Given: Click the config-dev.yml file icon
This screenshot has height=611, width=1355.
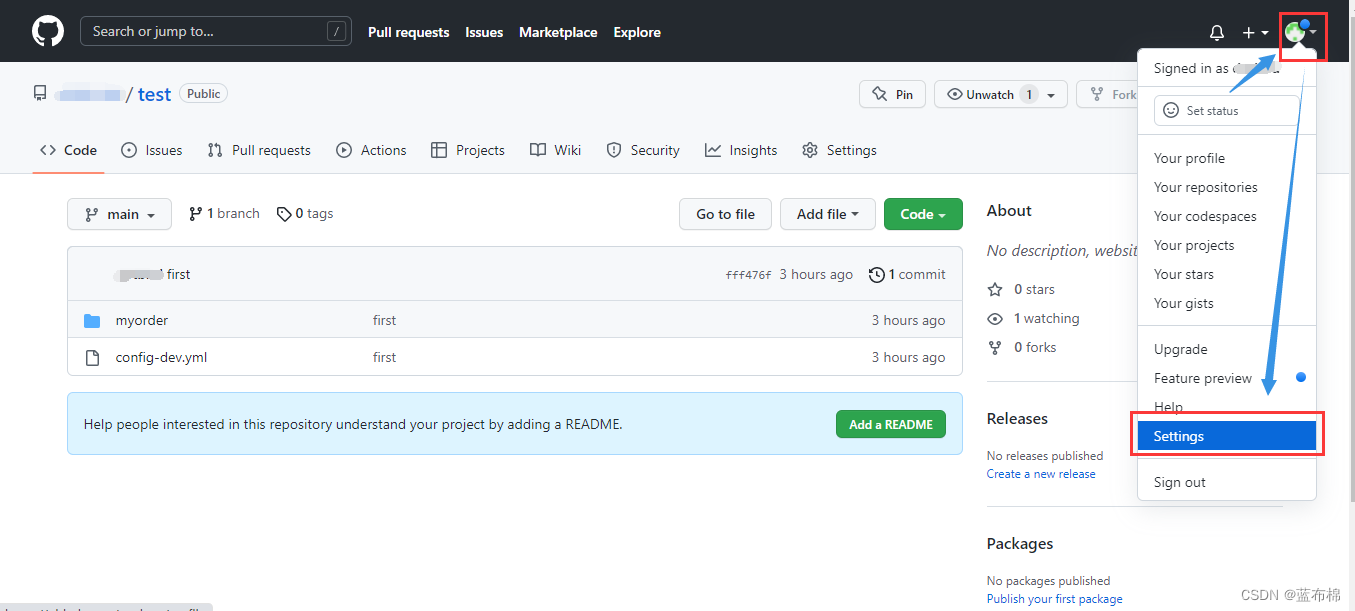Looking at the screenshot, I should 92,358.
